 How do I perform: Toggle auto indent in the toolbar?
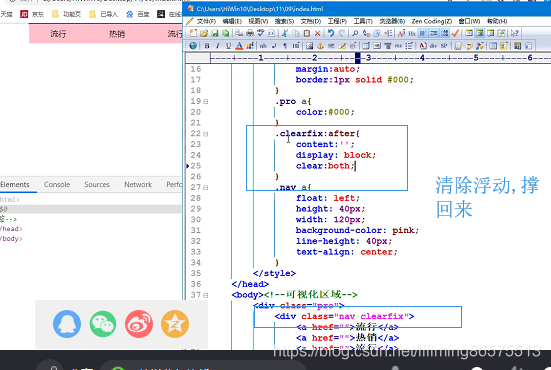[x=434, y=33]
